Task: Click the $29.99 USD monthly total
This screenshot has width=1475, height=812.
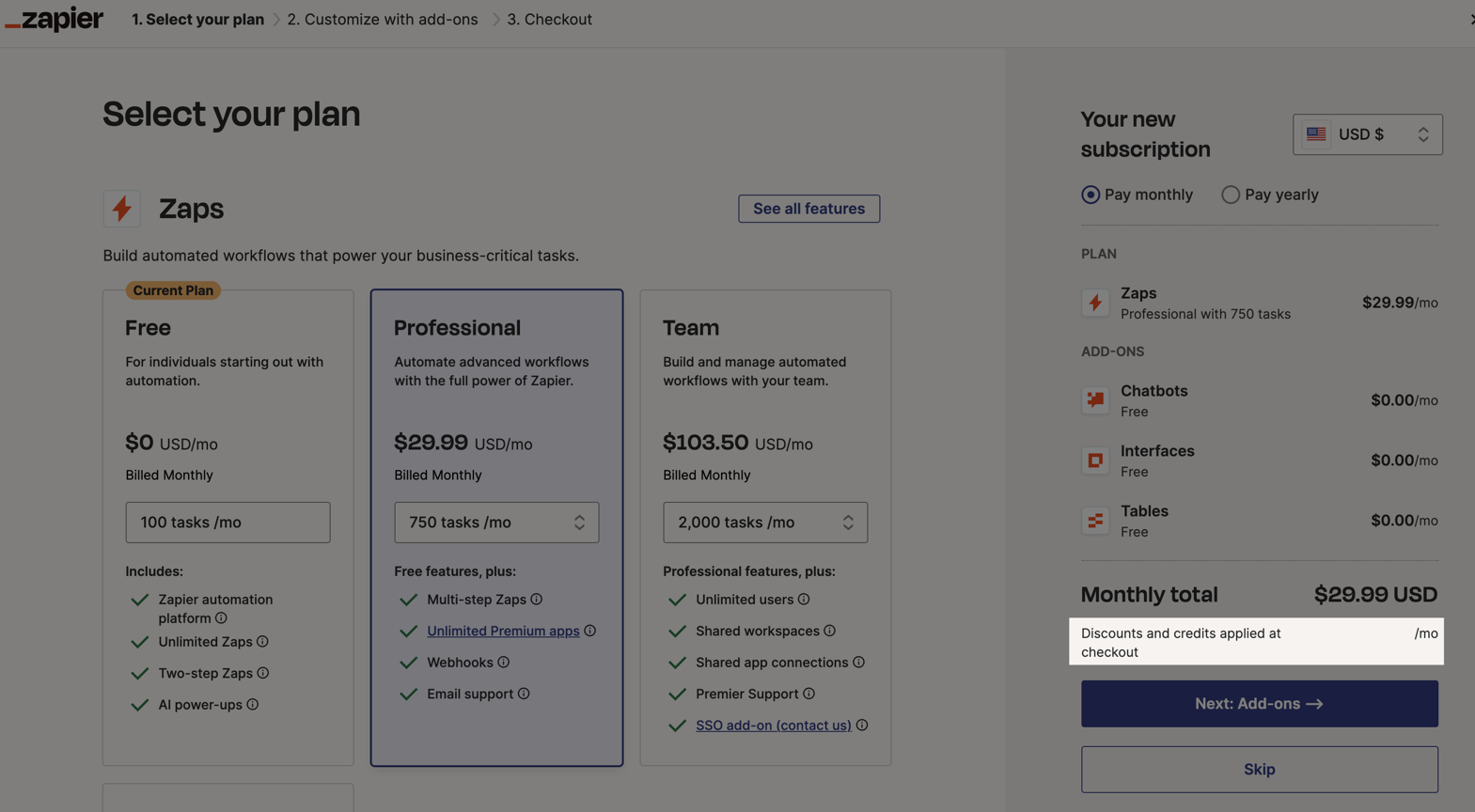Action: 1375,595
